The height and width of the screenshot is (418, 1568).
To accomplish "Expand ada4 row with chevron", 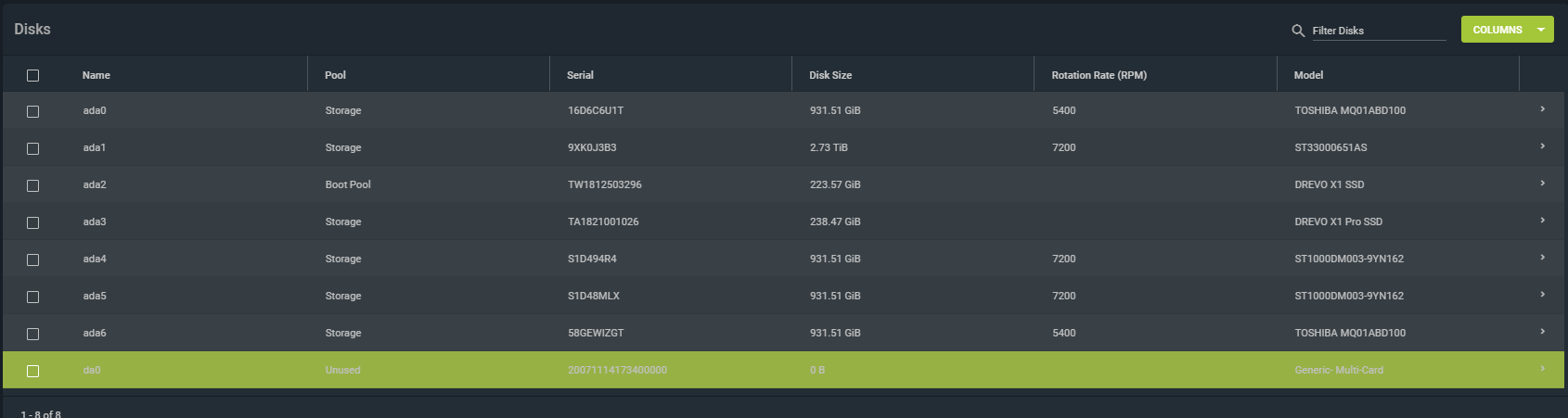I will pyautogui.click(x=1542, y=258).
